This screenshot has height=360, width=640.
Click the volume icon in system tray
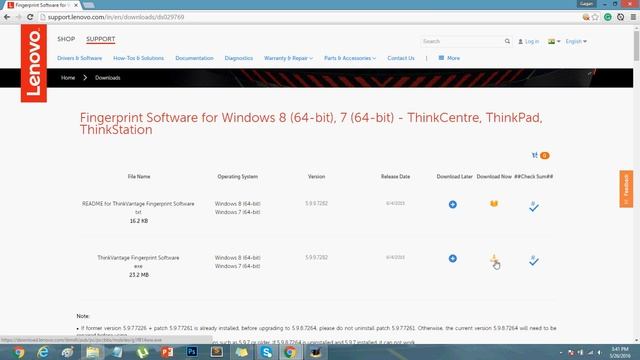click(600, 352)
